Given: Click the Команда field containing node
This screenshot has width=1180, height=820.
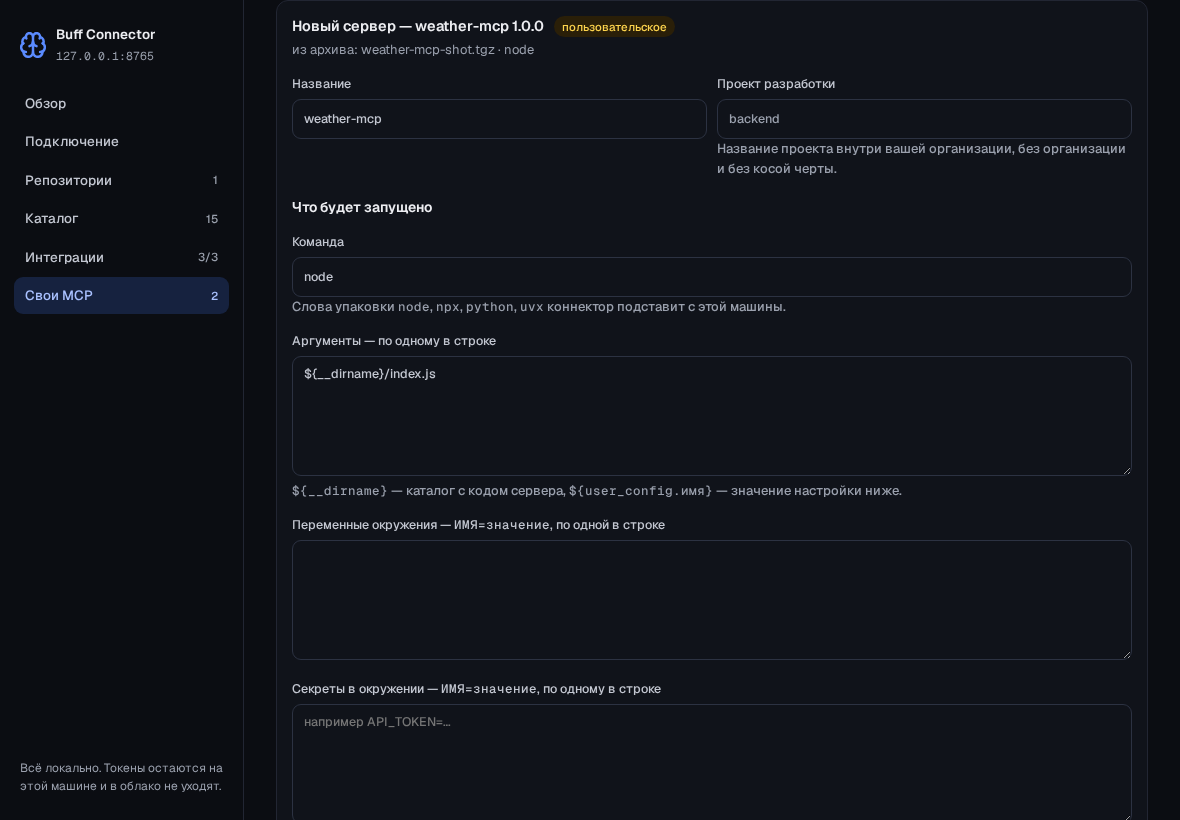Looking at the screenshot, I should tap(712, 277).
